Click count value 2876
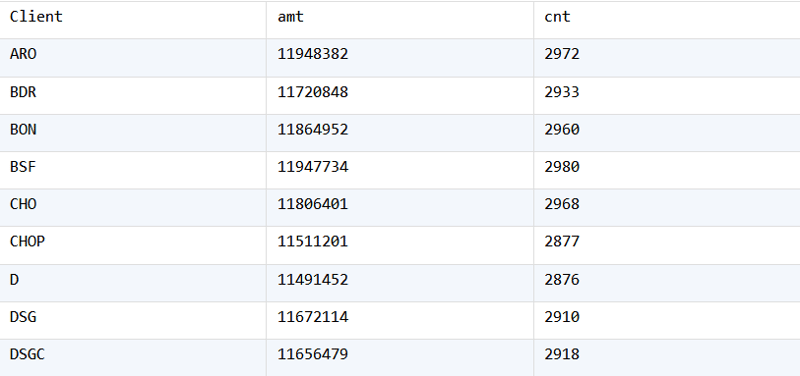The width and height of the screenshot is (800, 376). pyautogui.click(x=562, y=280)
